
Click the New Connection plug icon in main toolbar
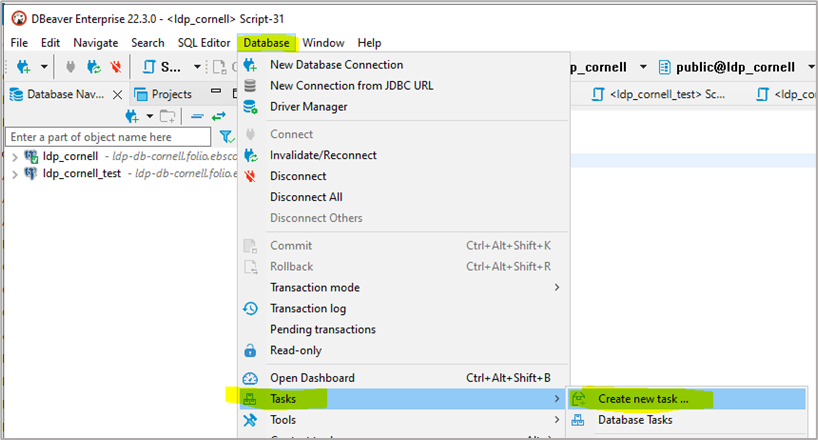[x=23, y=67]
